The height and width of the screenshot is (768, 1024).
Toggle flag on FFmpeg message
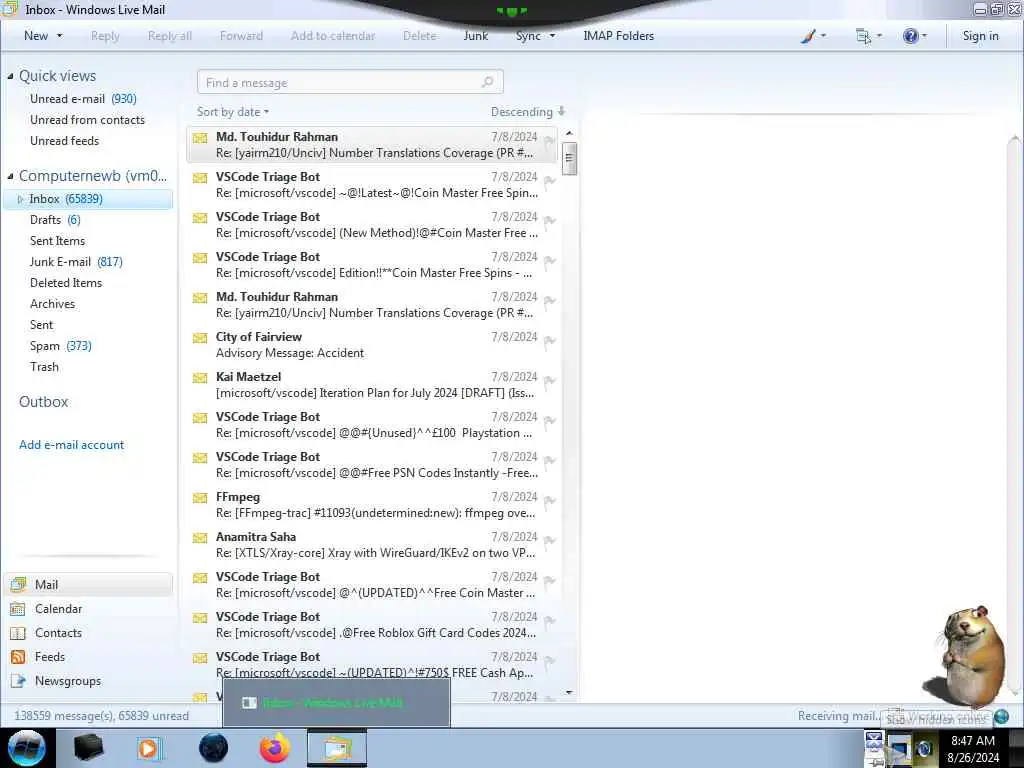tap(549, 502)
